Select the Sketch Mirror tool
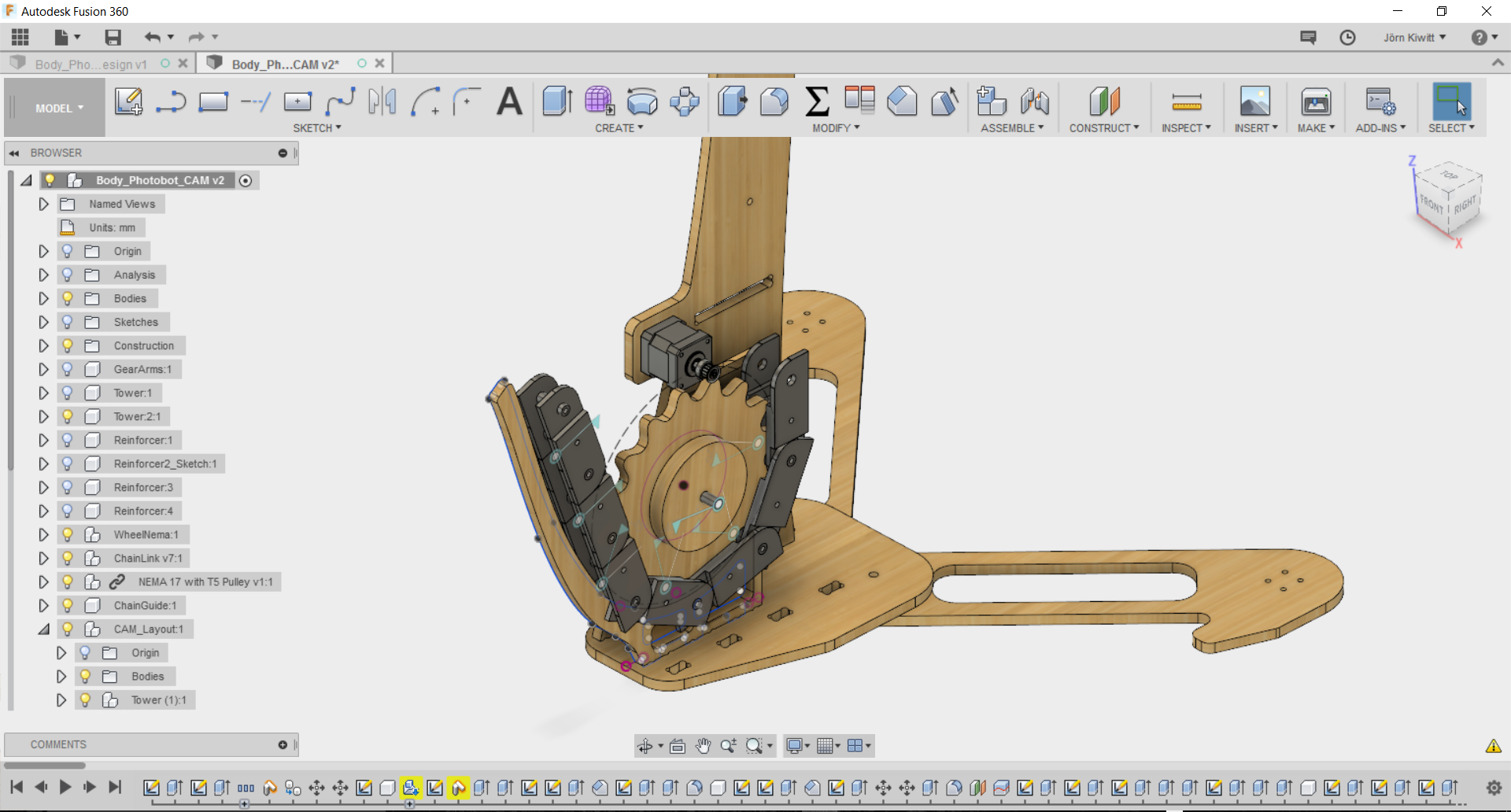Screen dimensions: 1511x812 coord(382,101)
